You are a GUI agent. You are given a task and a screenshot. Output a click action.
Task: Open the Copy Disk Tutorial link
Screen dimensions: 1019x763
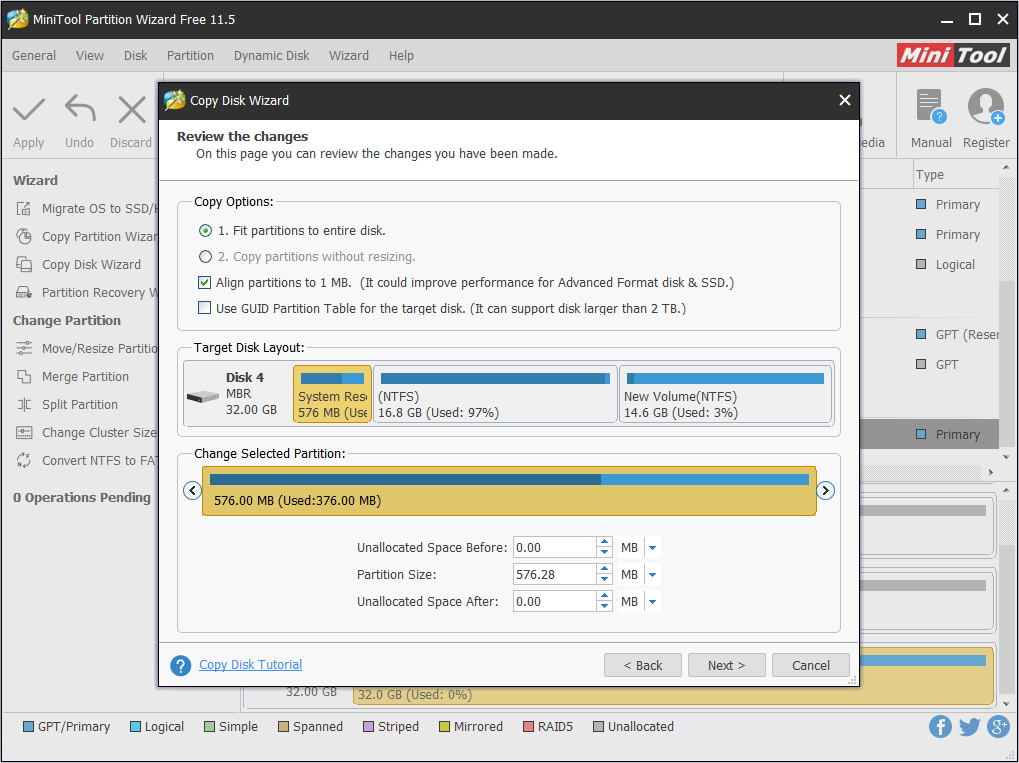pyautogui.click(x=250, y=664)
